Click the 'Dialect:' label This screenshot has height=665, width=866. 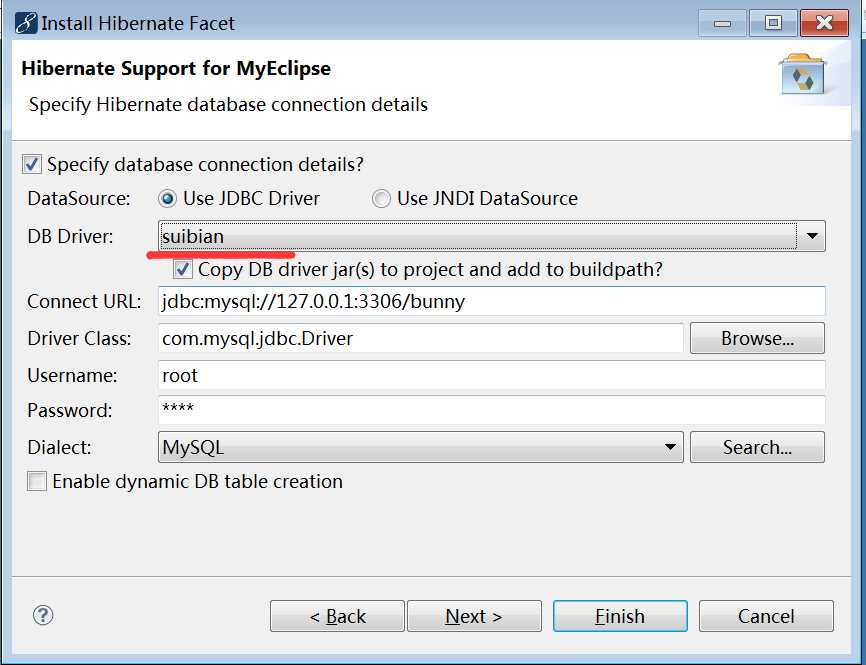[59, 447]
